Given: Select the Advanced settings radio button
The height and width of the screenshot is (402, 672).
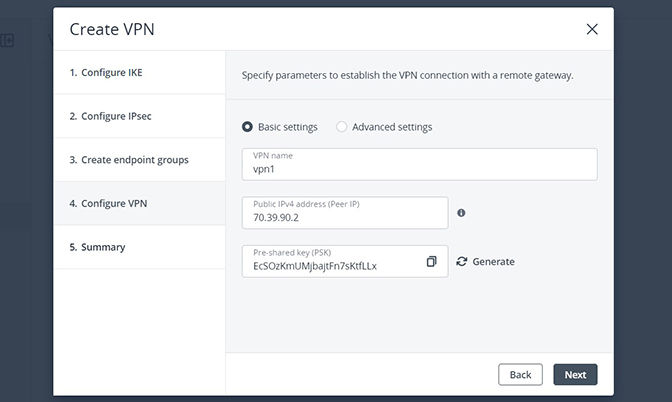Looking at the screenshot, I should point(342,127).
